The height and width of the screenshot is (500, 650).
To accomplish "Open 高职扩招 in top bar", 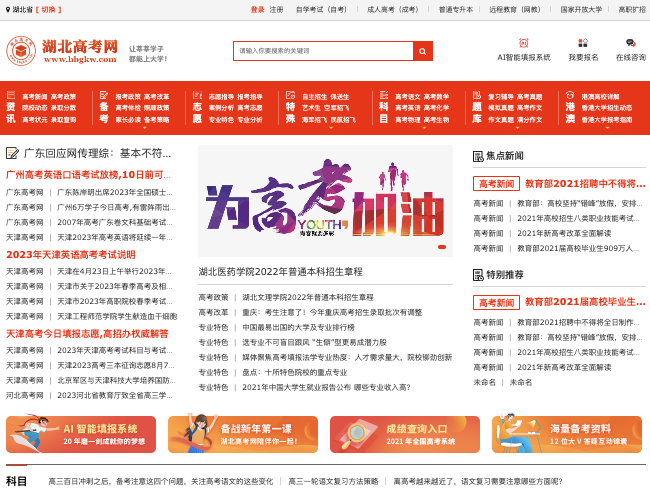I will click(x=632, y=10).
